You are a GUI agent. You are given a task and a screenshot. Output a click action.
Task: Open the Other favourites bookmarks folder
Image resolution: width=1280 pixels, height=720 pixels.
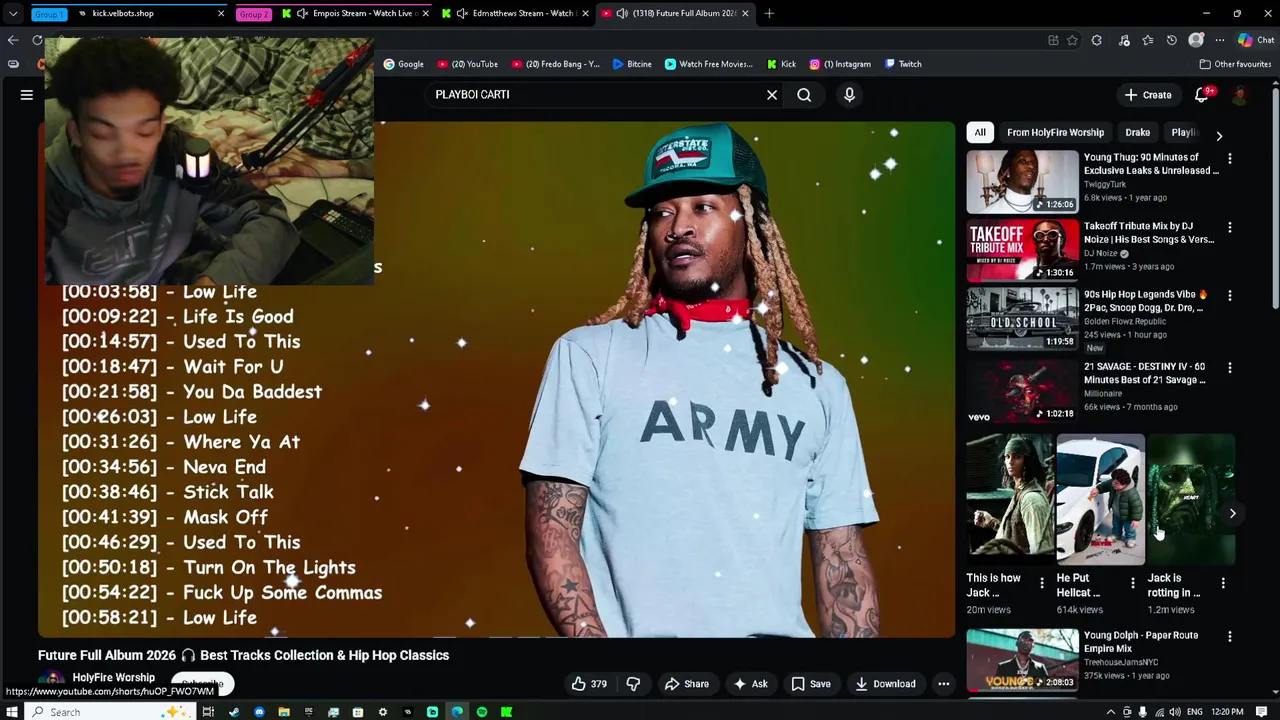tap(1235, 64)
